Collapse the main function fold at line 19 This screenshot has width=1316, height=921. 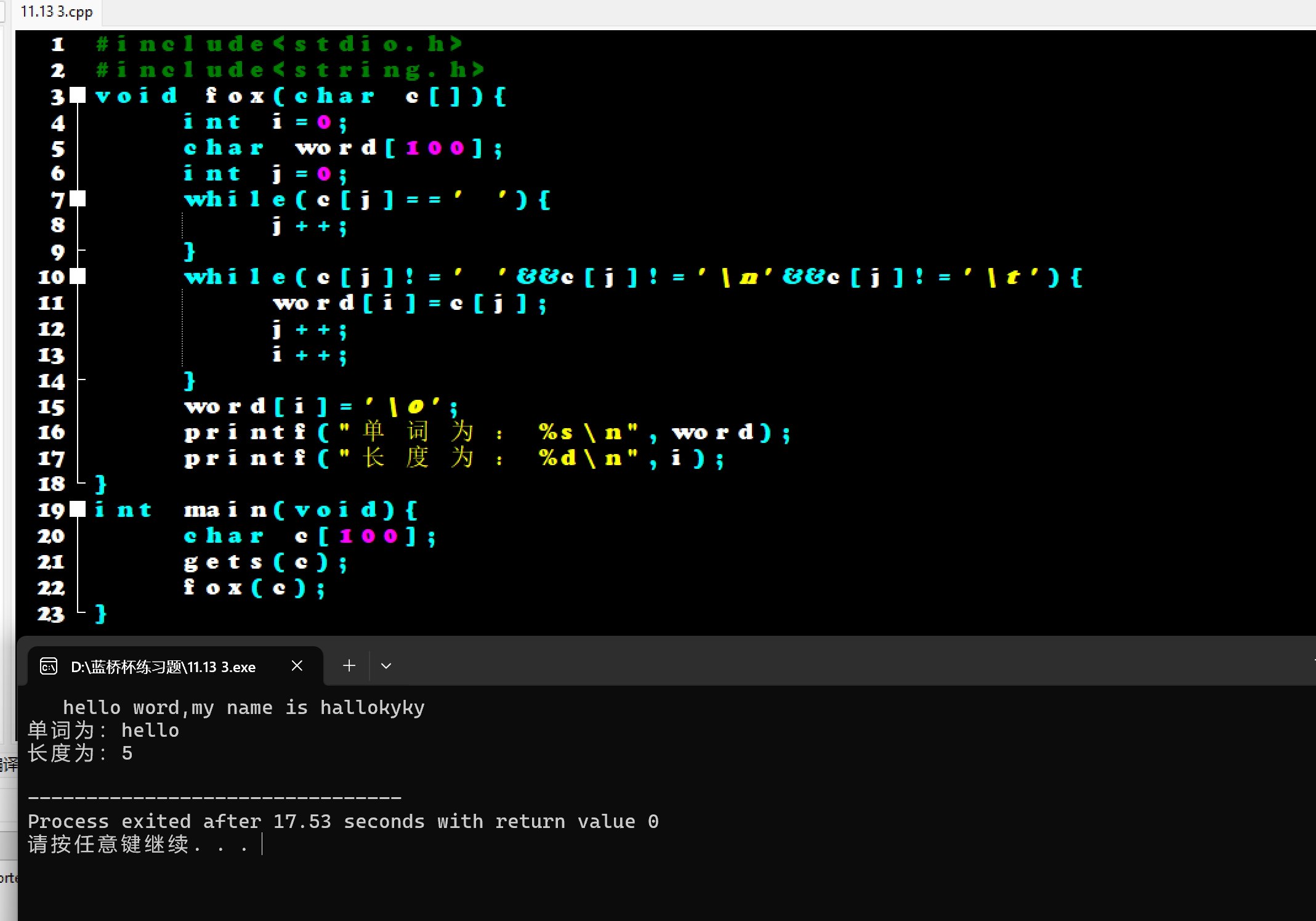coord(78,509)
